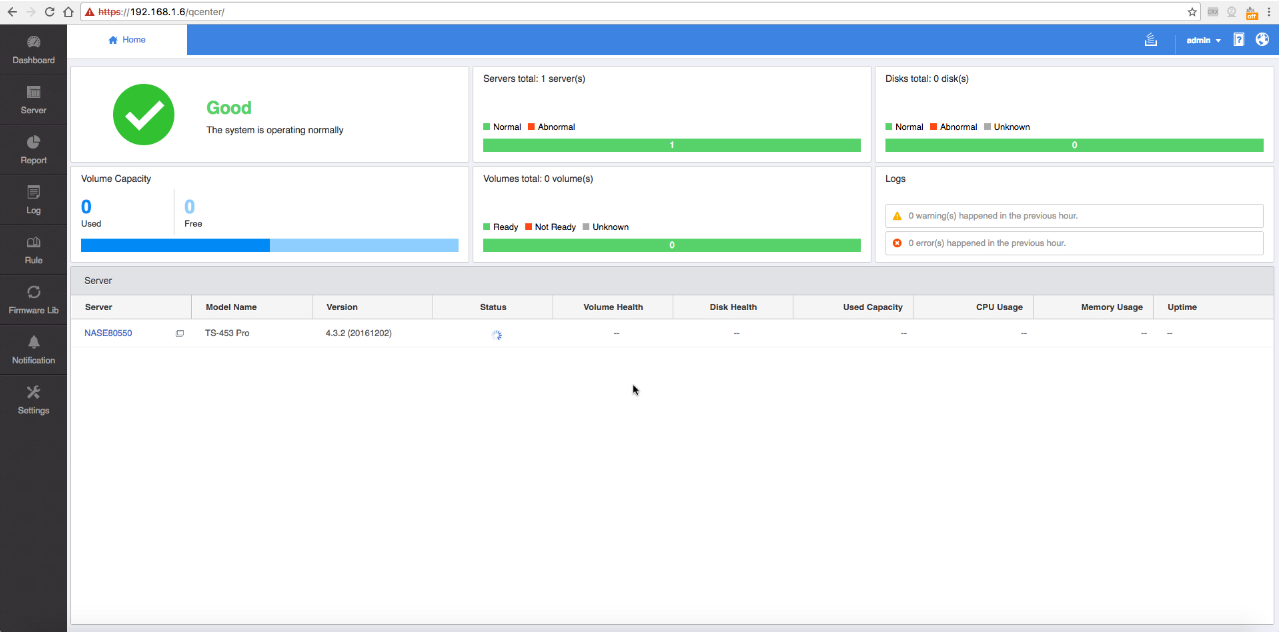Open the Chrome three-dot menu

pyautogui.click(x=1269, y=12)
